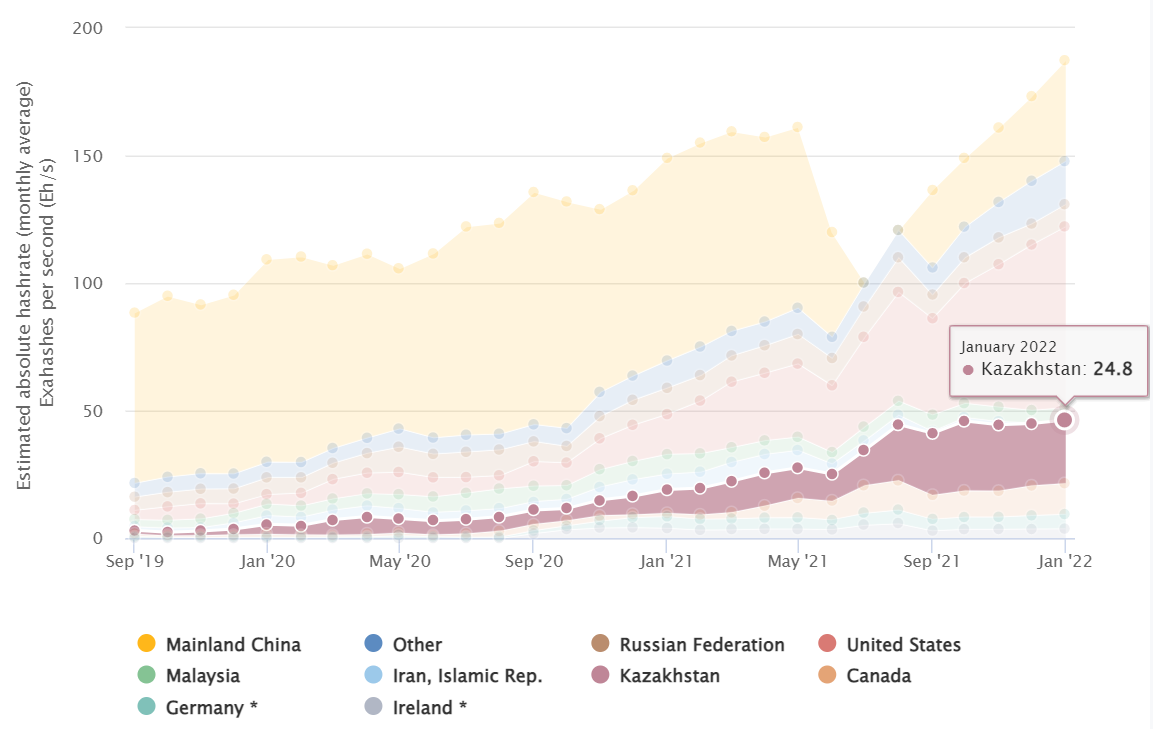Toggle Kazakhstan series label in legend
Image resolution: width=1153 pixels, height=729 pixels.
(669, 676)
